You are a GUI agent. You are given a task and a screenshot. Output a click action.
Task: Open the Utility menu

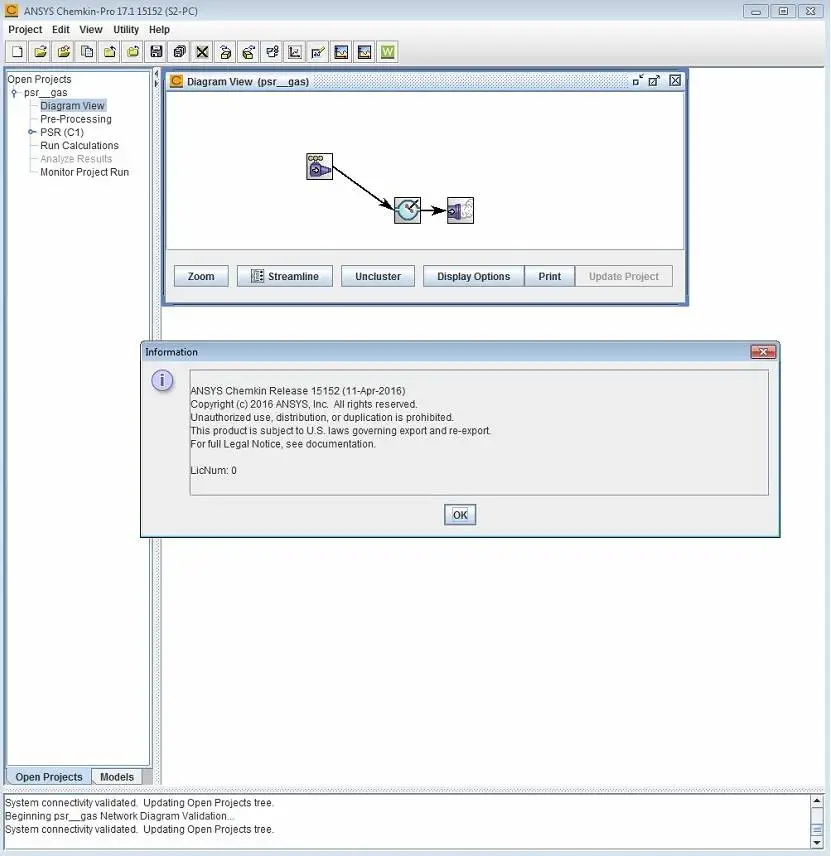click(x=125, y=29)
